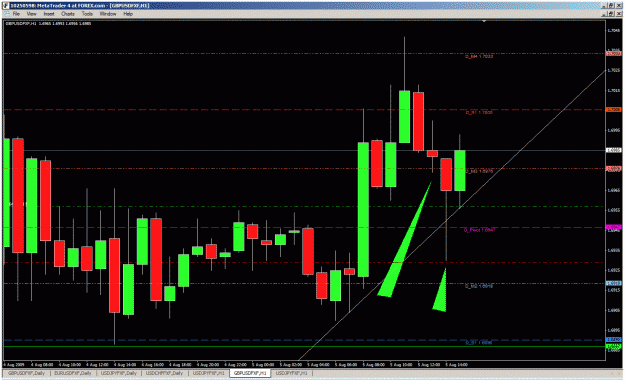Screen dimensions: 625x380
Task: Click the white current price tag on axis
Action: (613, 150)
